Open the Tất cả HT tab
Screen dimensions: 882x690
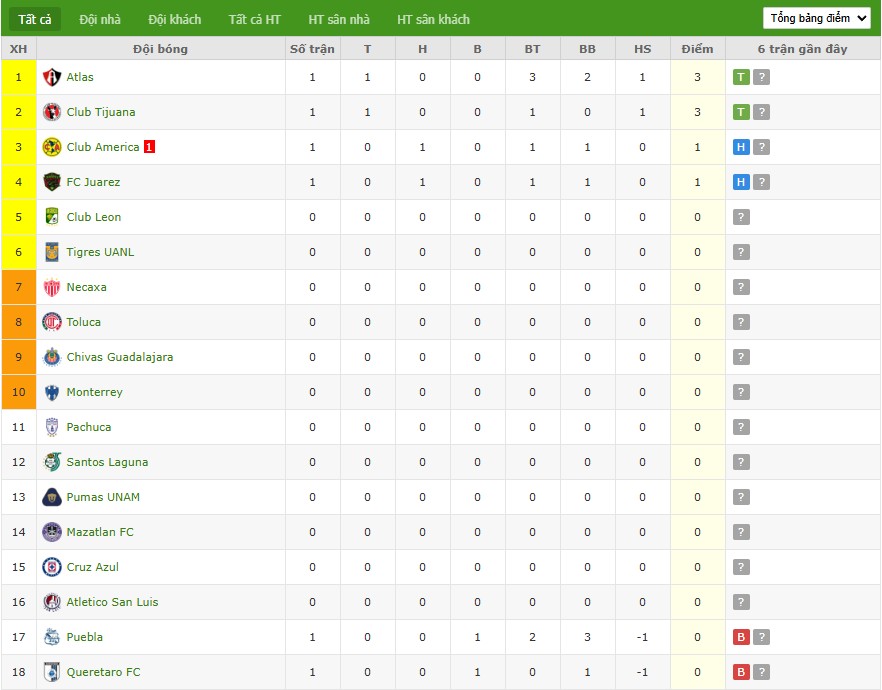click(254, 20)
